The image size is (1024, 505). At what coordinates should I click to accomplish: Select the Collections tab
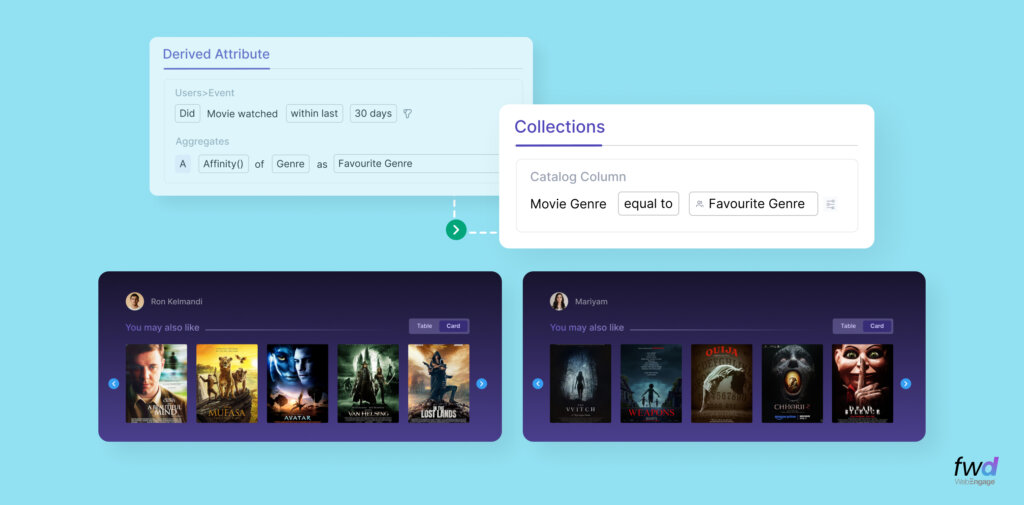(x=559, y=127)
